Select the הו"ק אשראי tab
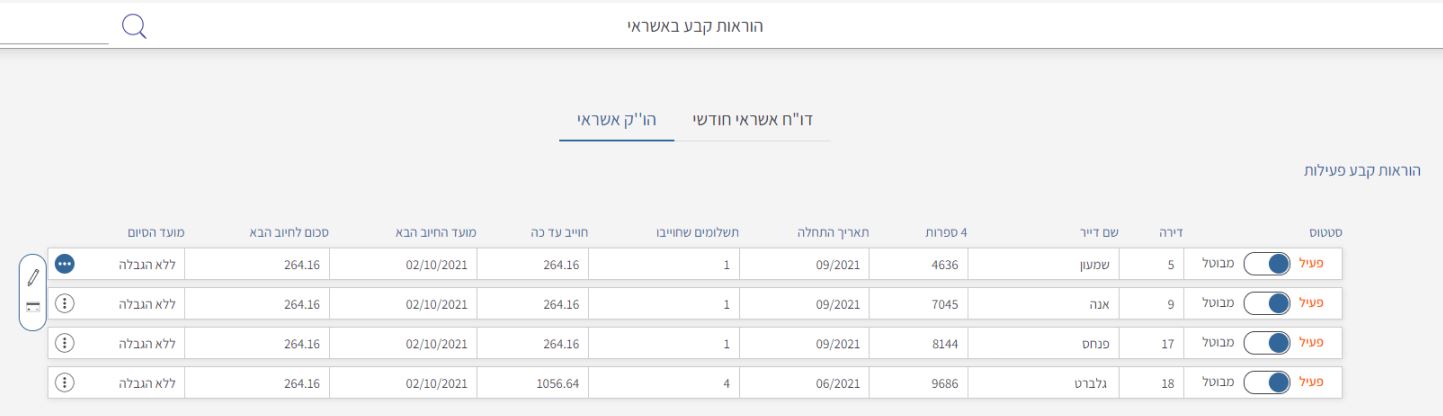The width and height of the screenshot is (1443, 416). point(616,120)
